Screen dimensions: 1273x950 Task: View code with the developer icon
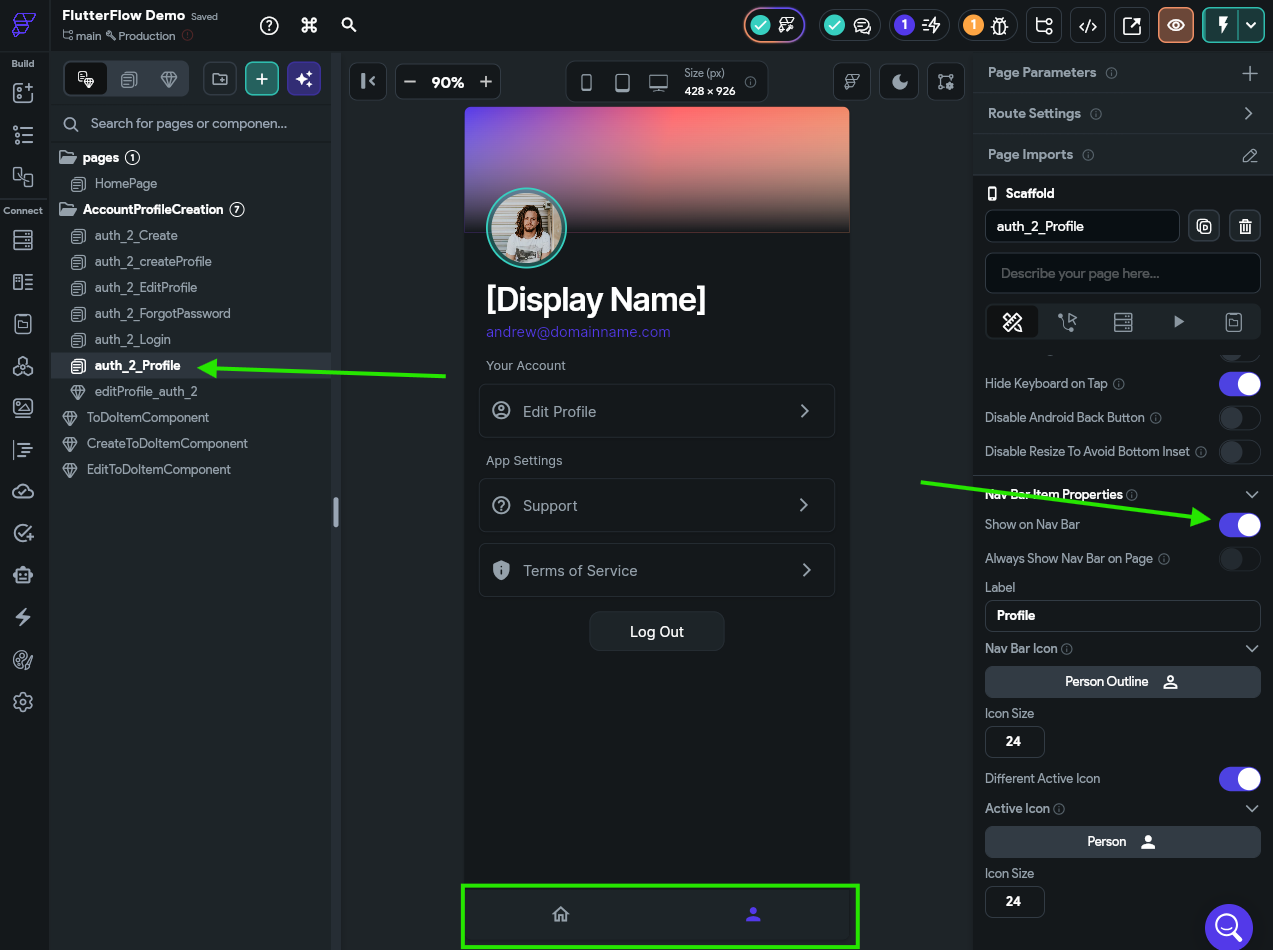coord(1088,26)
